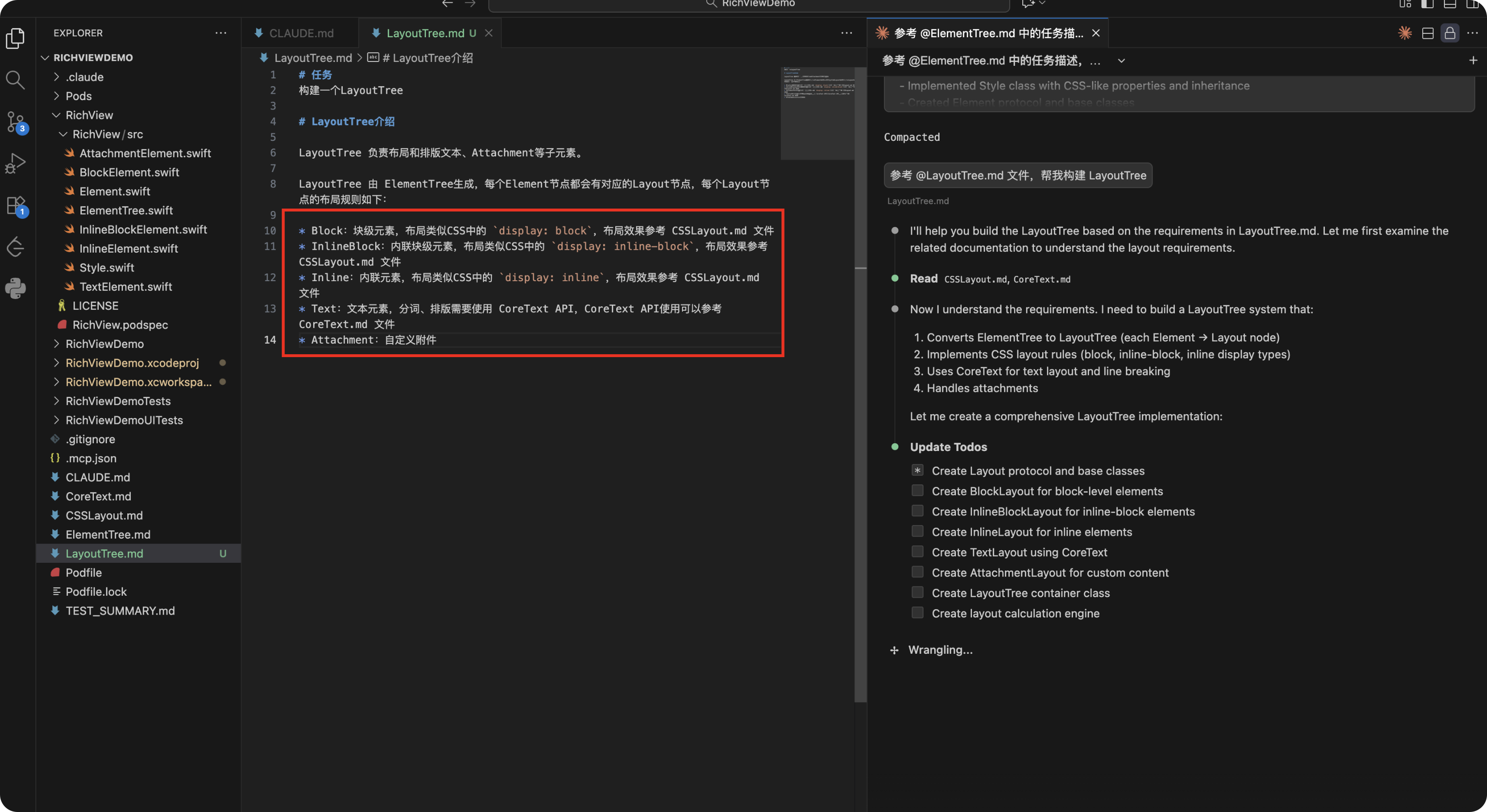Click the Claude icon in panel toolbar

(1404, 33)
